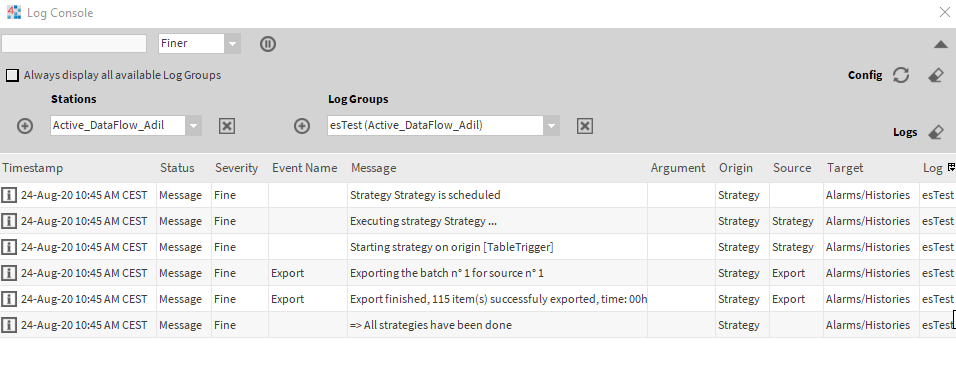Collapse the filter panel with up arrow
956x379 pixels.
tap(940, 44)
